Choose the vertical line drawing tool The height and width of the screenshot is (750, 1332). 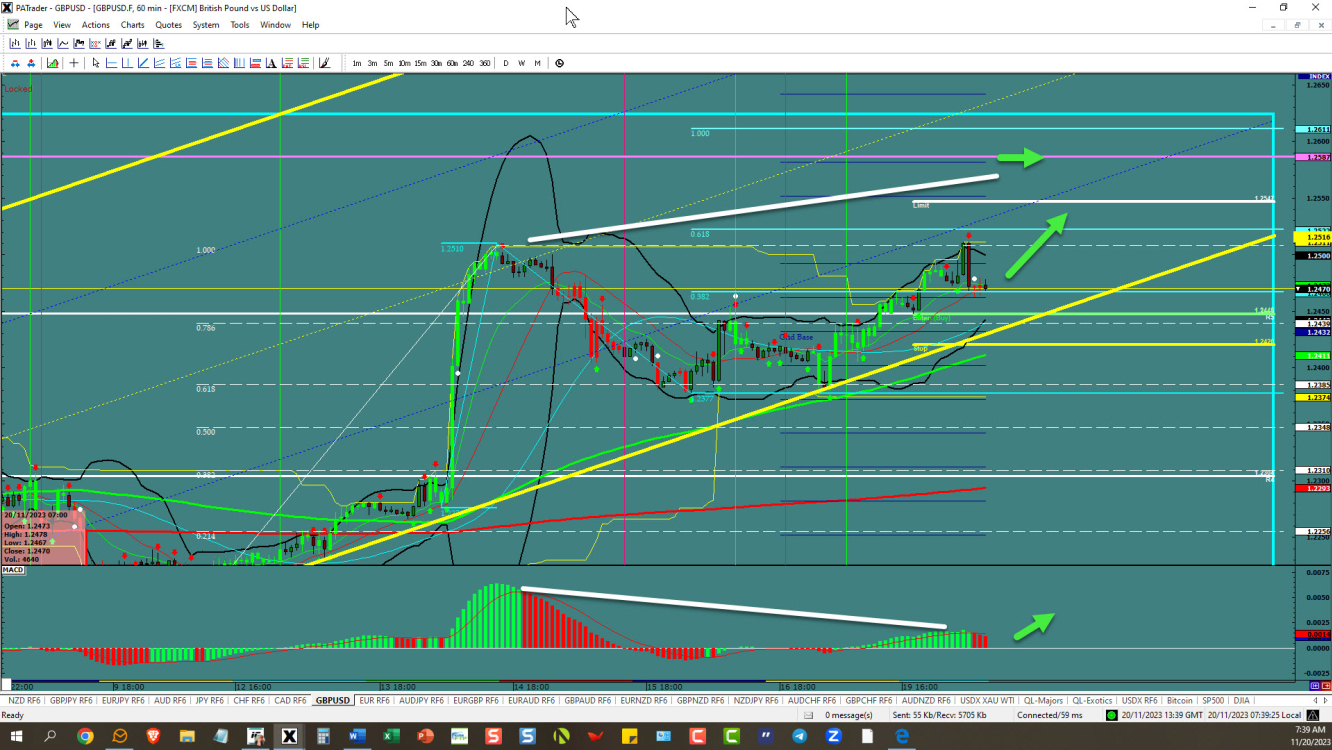pos(127,63)
